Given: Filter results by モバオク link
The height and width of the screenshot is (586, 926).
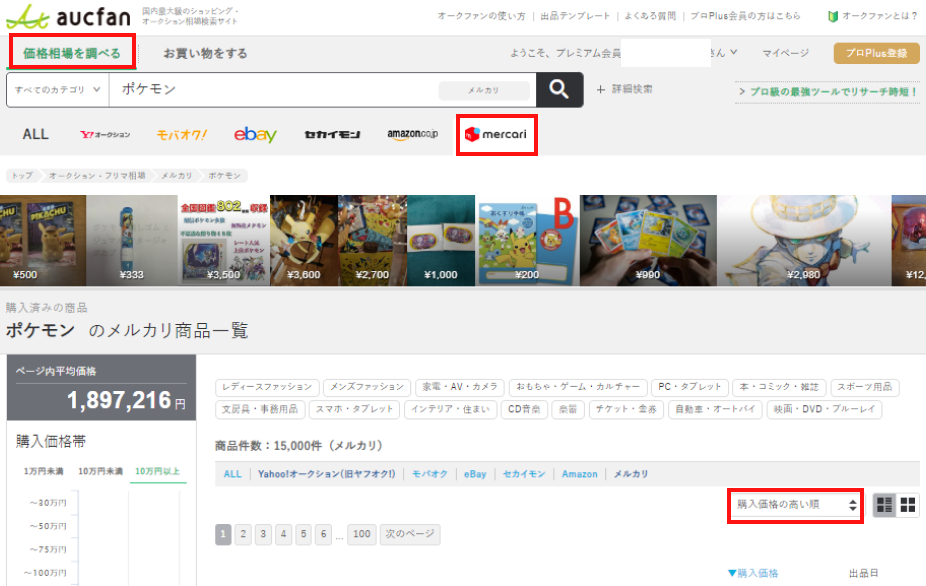Looking at the screenshot, I should (430, 474).
